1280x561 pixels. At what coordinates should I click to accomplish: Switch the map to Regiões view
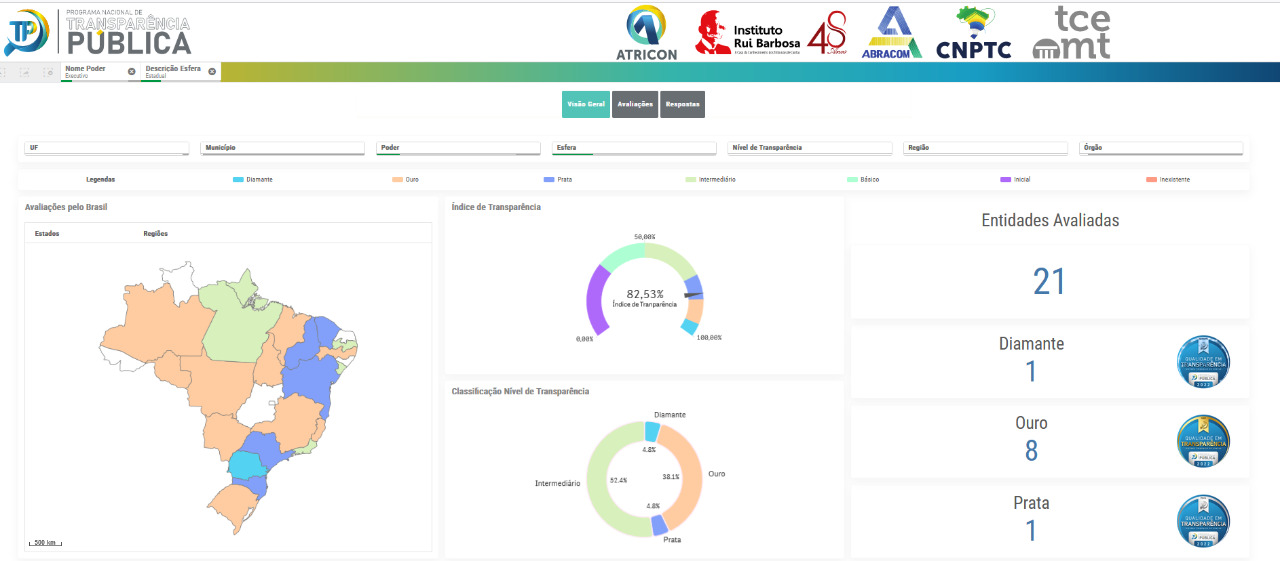(155, 234)
